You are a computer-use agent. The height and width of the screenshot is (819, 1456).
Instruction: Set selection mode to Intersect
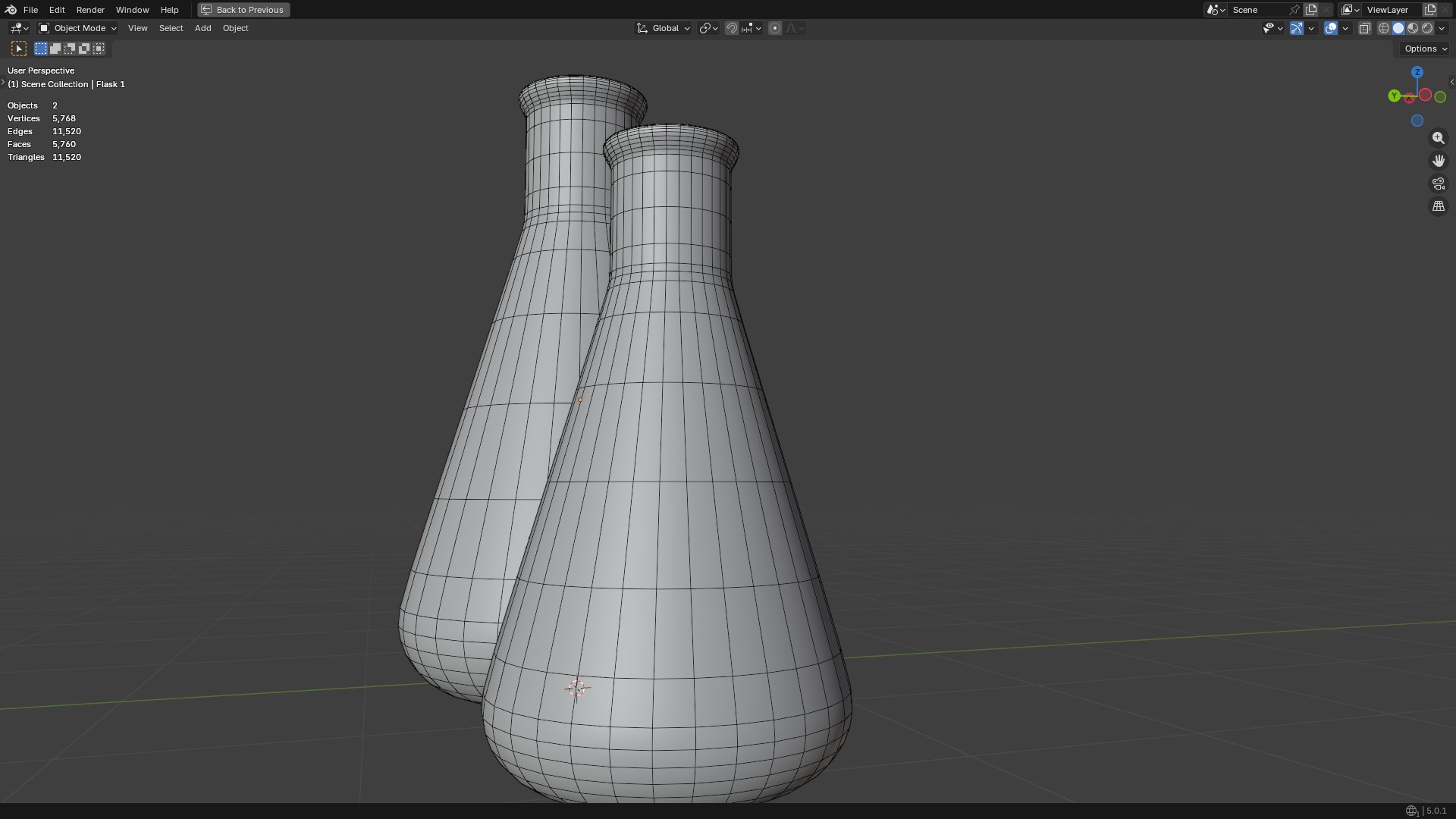[x=99, y=49]
